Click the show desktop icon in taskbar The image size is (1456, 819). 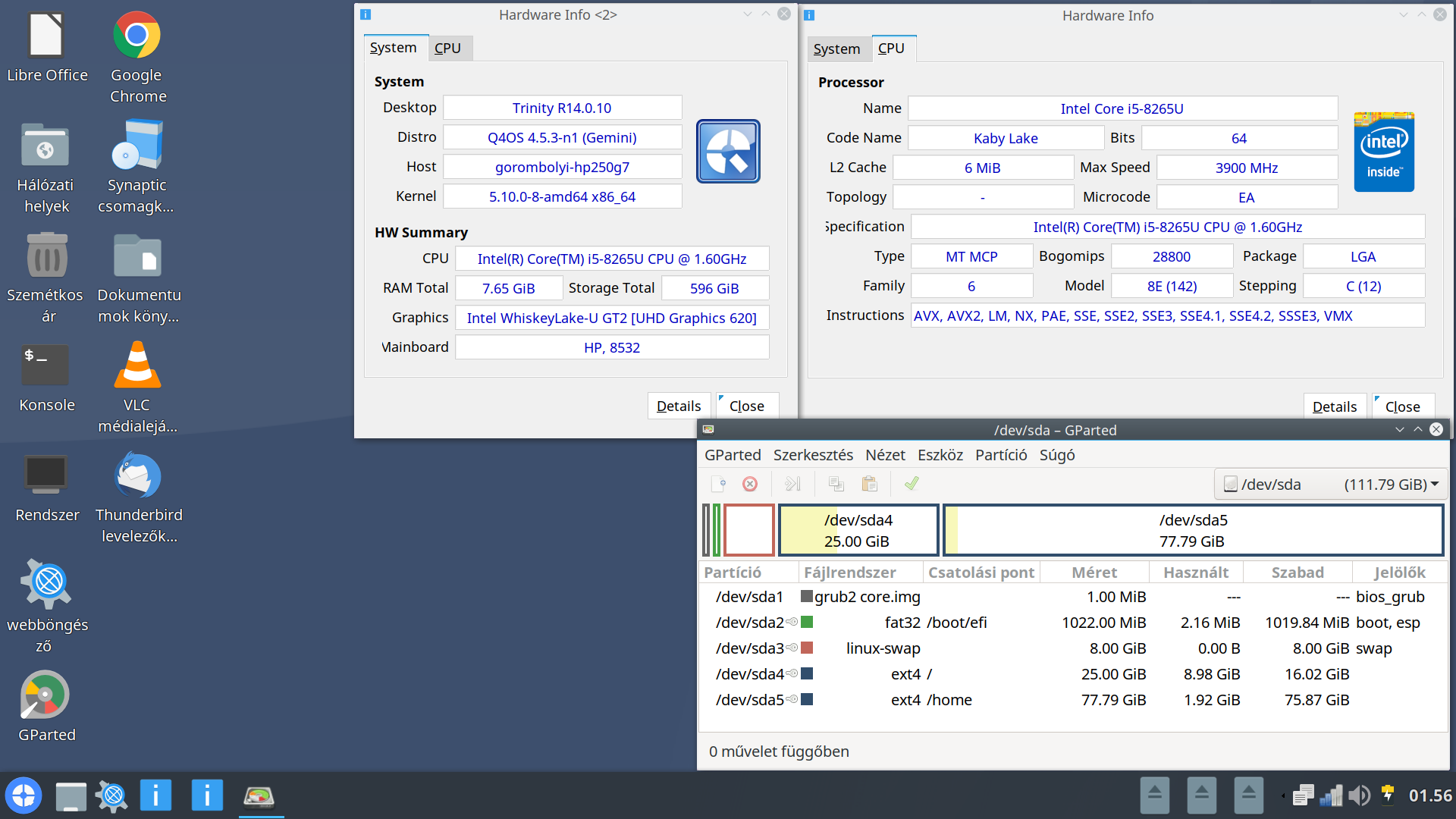click(71, 796)
